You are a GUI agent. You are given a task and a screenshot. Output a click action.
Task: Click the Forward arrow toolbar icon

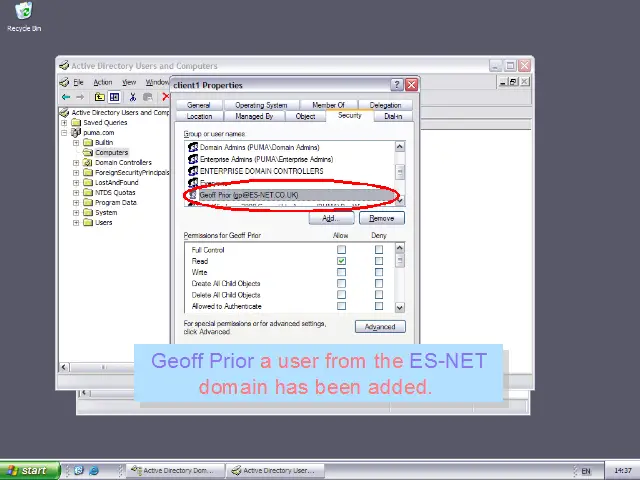[x=80, y=97]
